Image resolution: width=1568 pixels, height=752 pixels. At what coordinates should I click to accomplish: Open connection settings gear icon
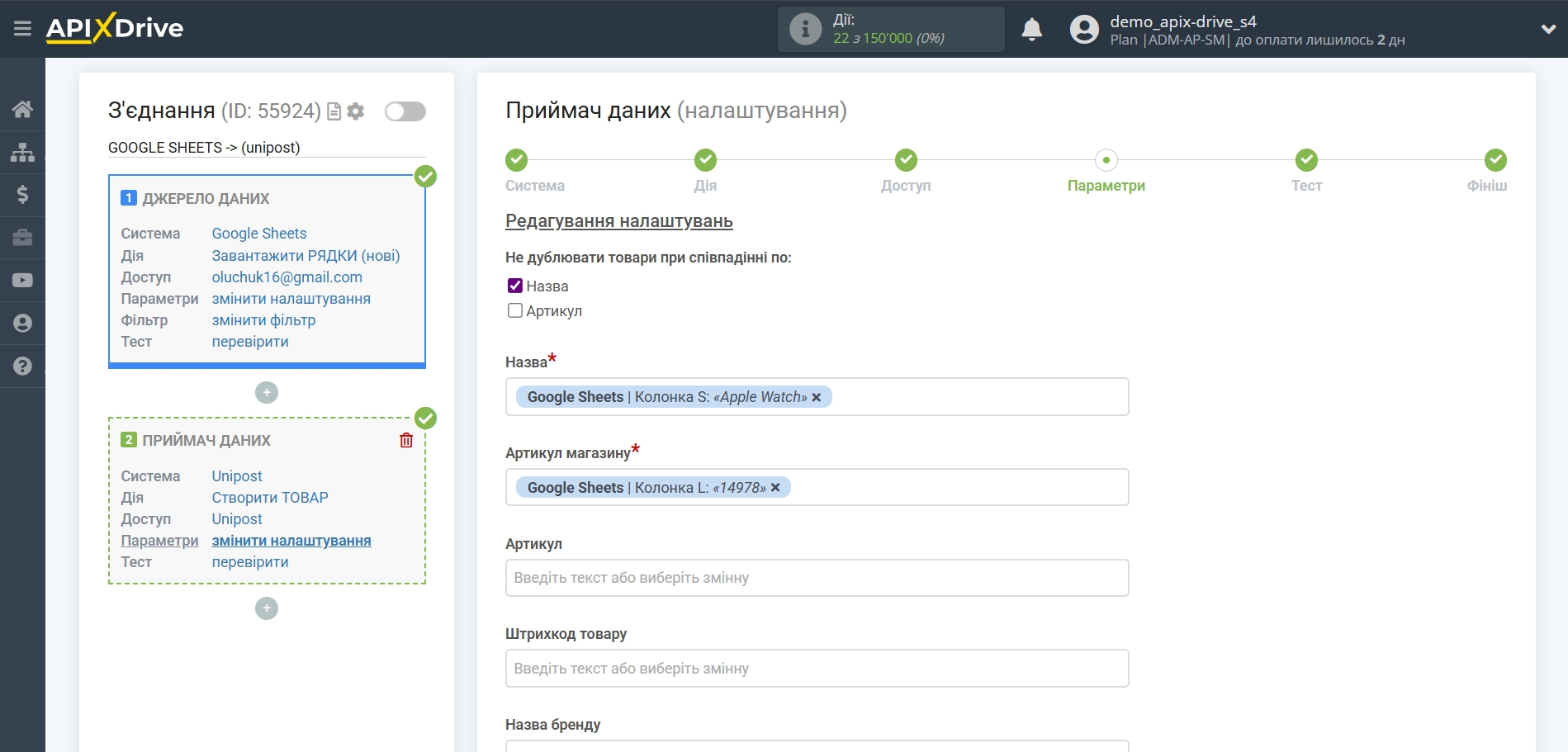click(356, 111)
